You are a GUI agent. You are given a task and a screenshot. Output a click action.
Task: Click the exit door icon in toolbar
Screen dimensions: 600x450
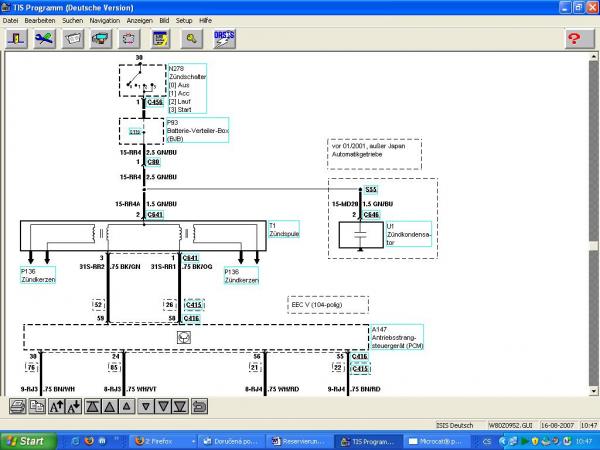15,38
